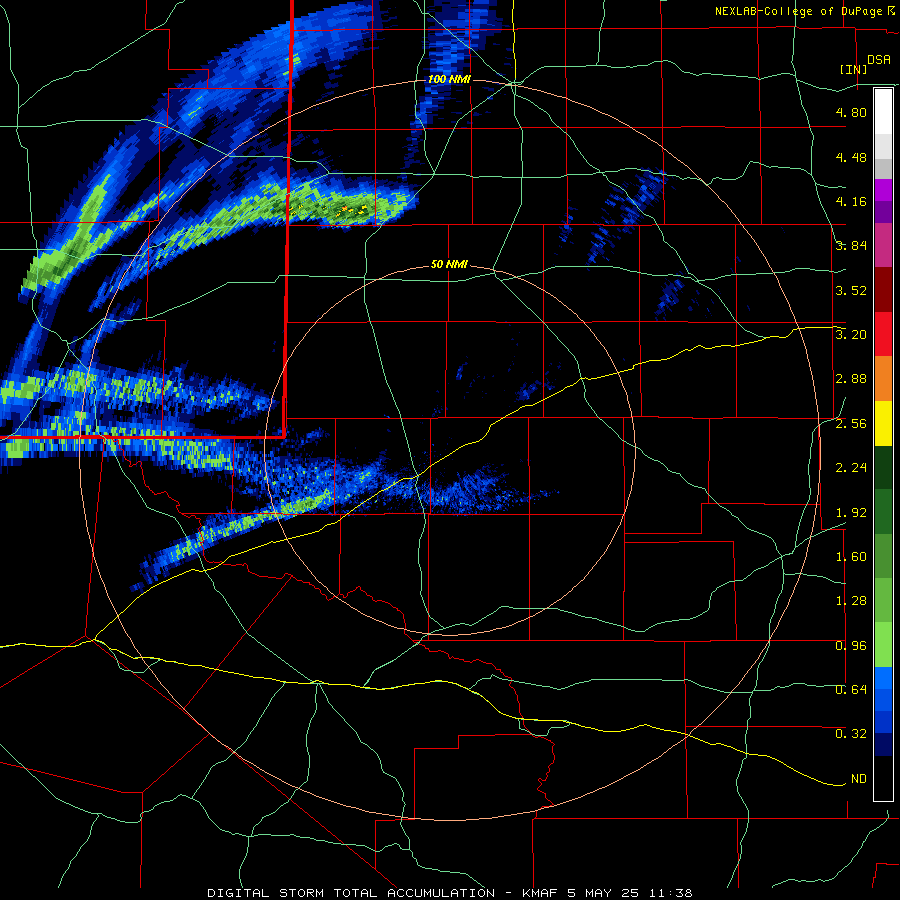Select the 2.56 legend value
This screenshot has height=900, width=900.
(851, 424)
